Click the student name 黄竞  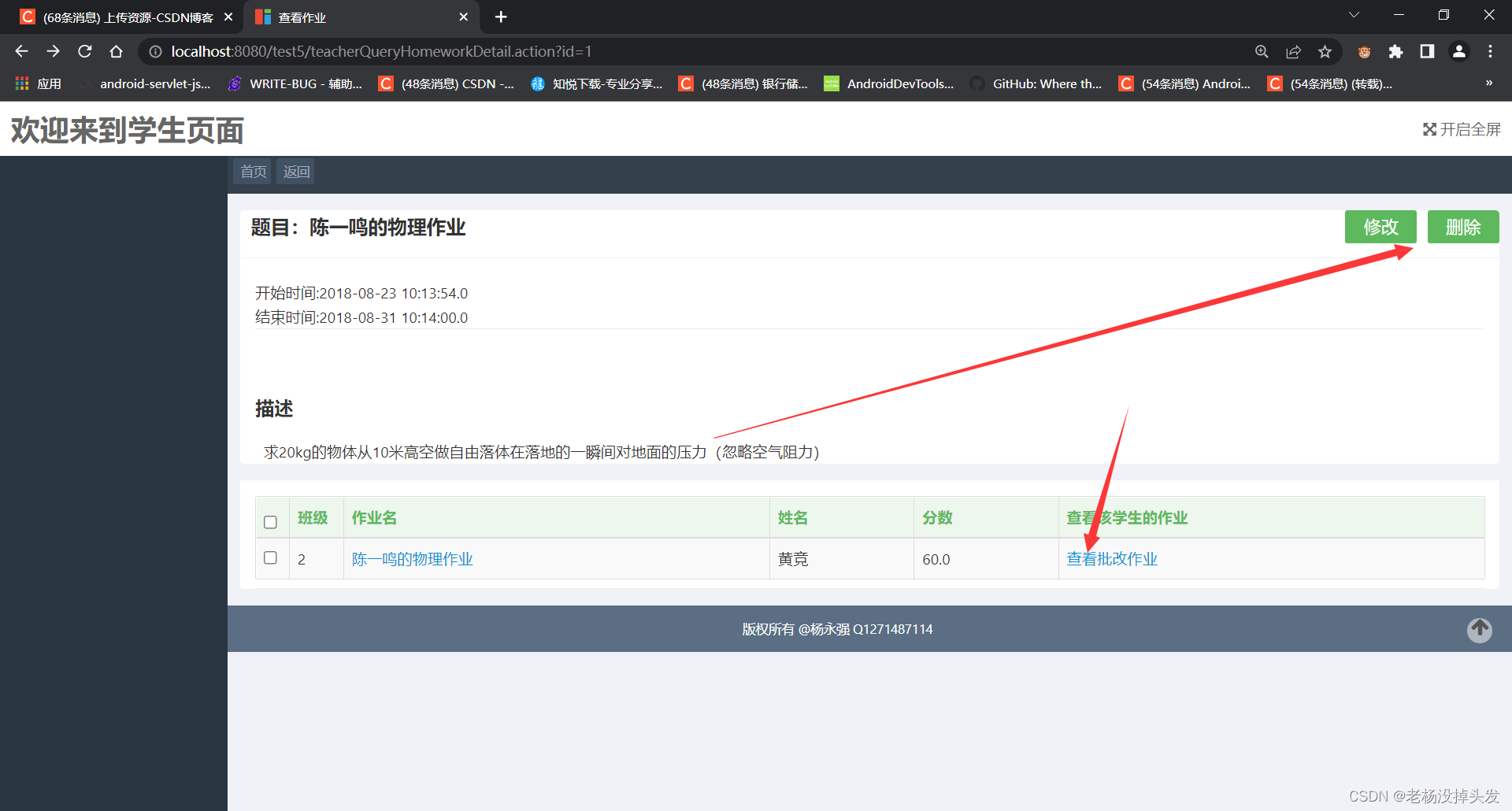(793, 559)
